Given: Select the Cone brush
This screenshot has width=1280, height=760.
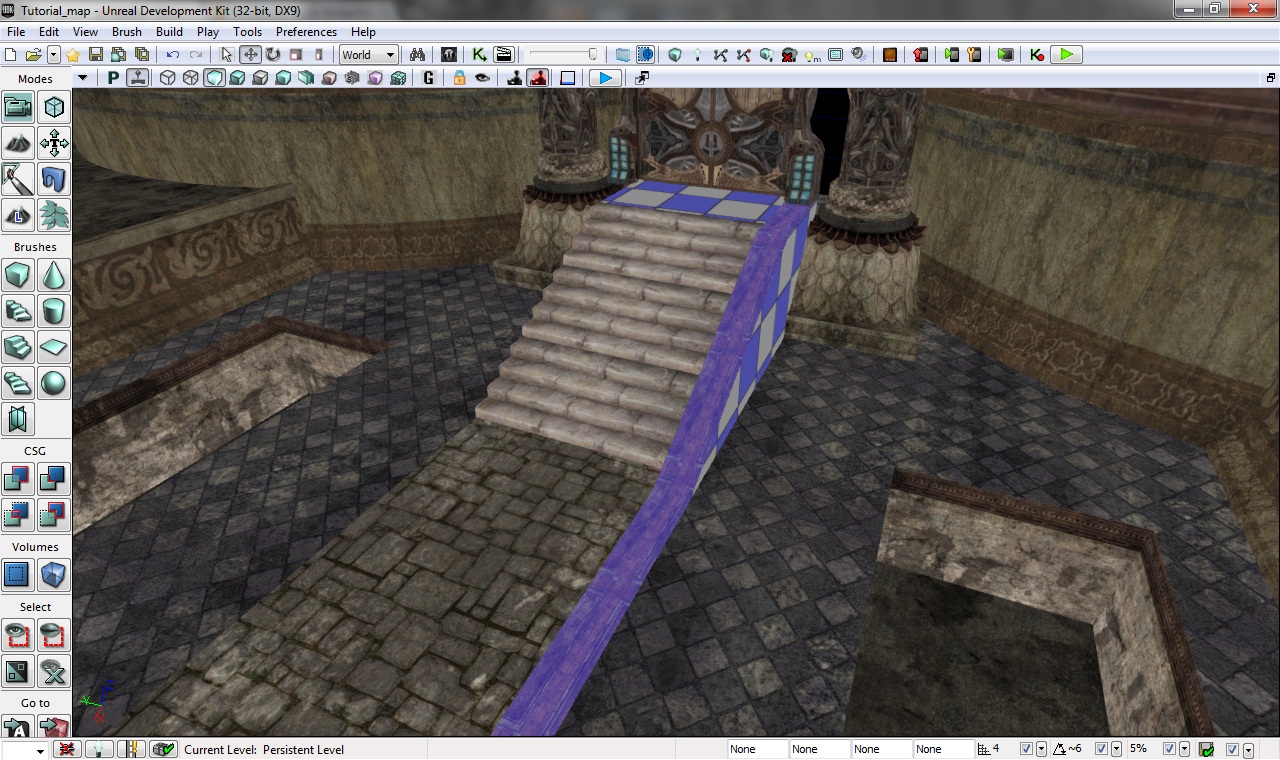Looking at the screenshot, I should pyautogui.click(x=54, y=275).
